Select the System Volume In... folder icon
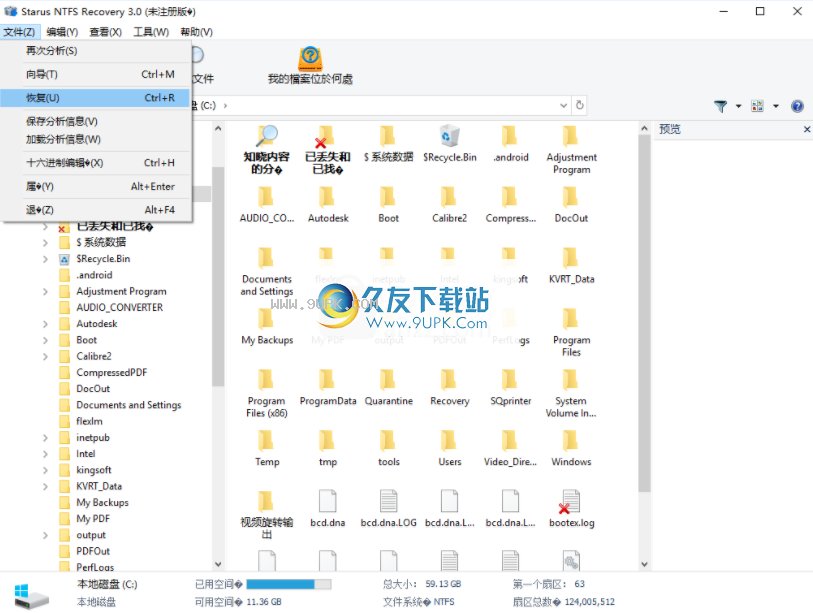The image size is (813, 613). (571, 380)
